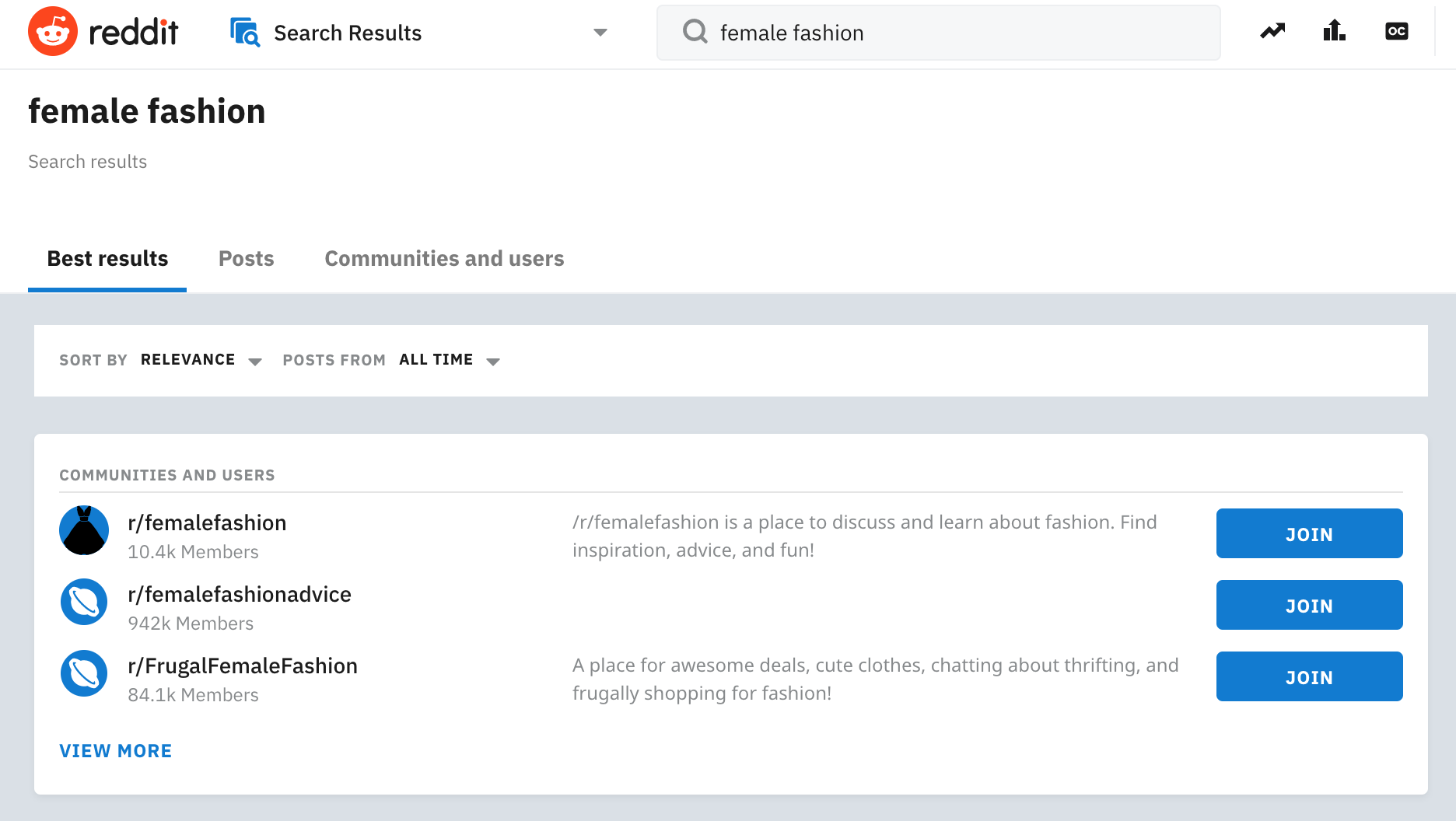1456x821 pixels.
Task: Click the 'Communities and Users' section header
Action: click(167, 475)
